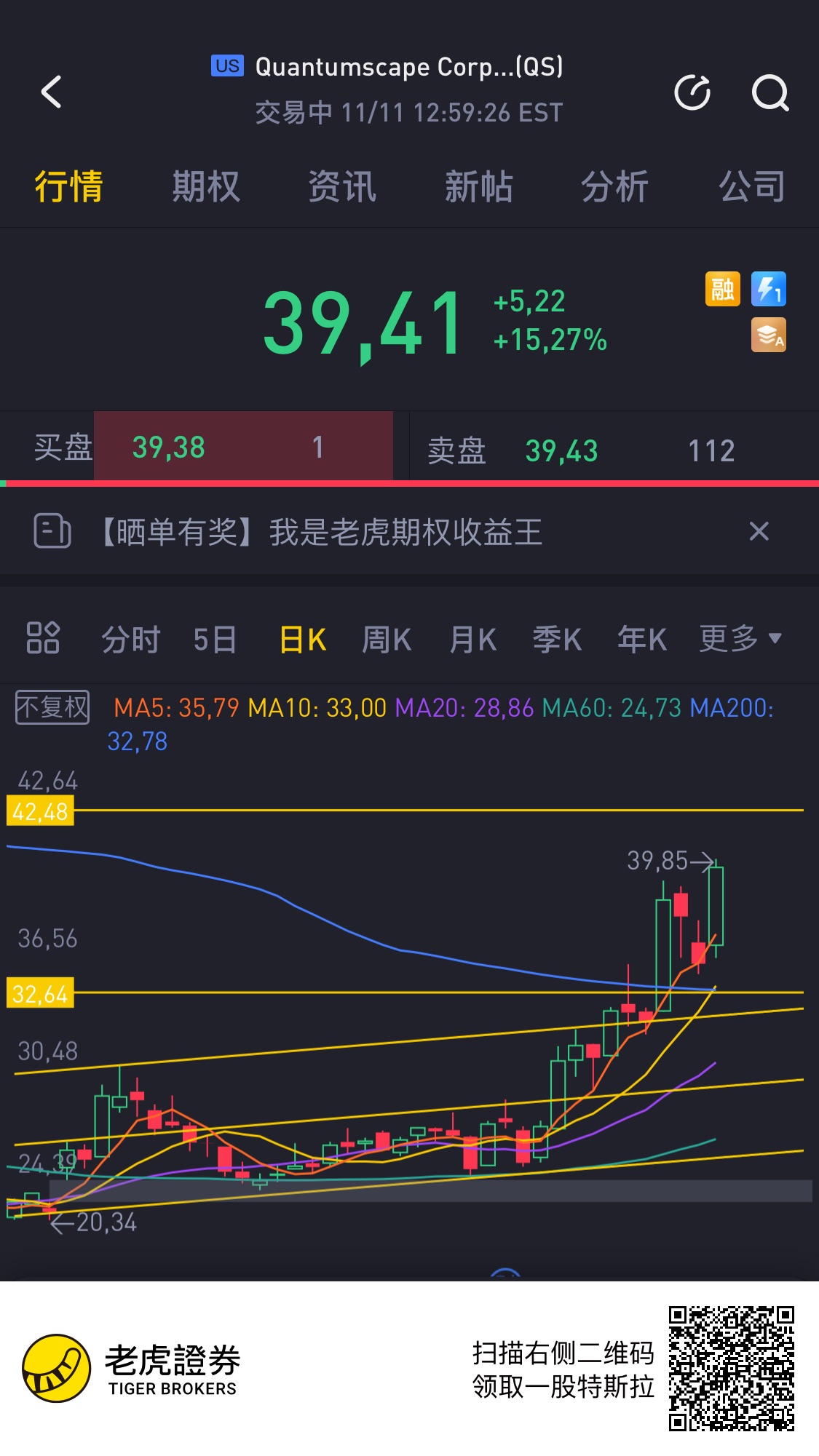819x1456 pixels.
Task: Tap the 卖盘 ask price 39,43
Action: [x=562, y=451]
